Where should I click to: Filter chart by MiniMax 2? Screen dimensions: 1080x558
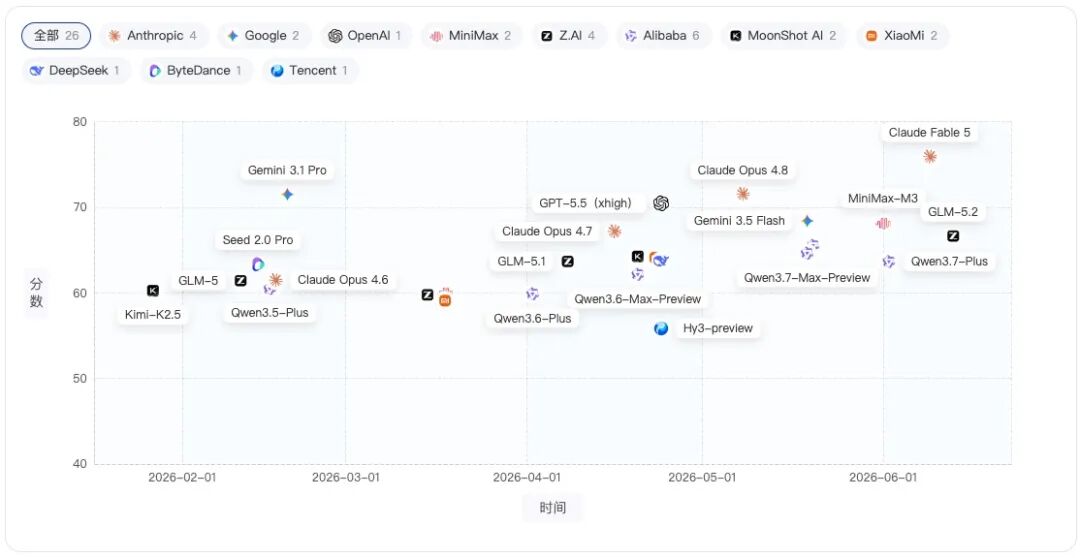pyautogui.click(x=472, y=36)
